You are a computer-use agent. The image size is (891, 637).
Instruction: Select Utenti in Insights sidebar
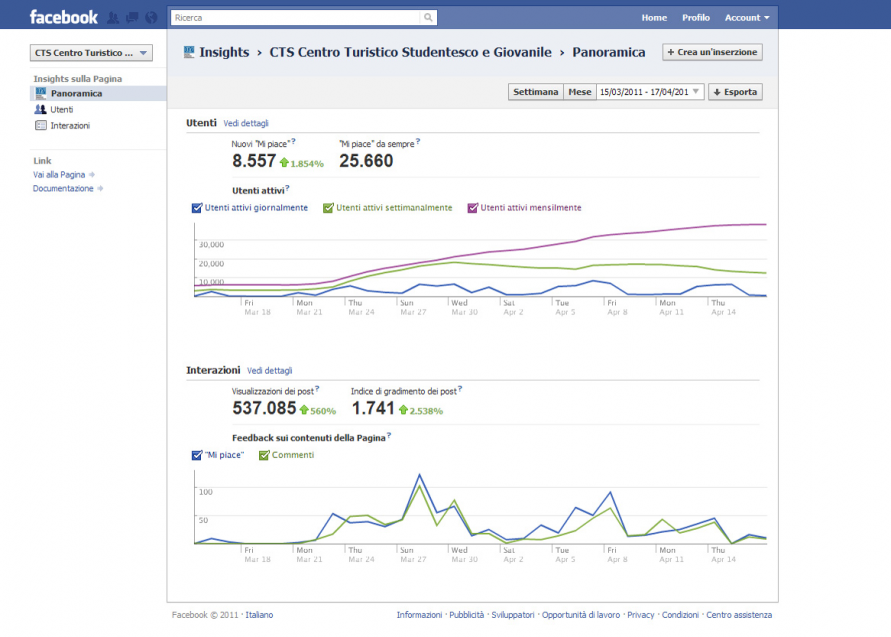(x=61, y=110)
